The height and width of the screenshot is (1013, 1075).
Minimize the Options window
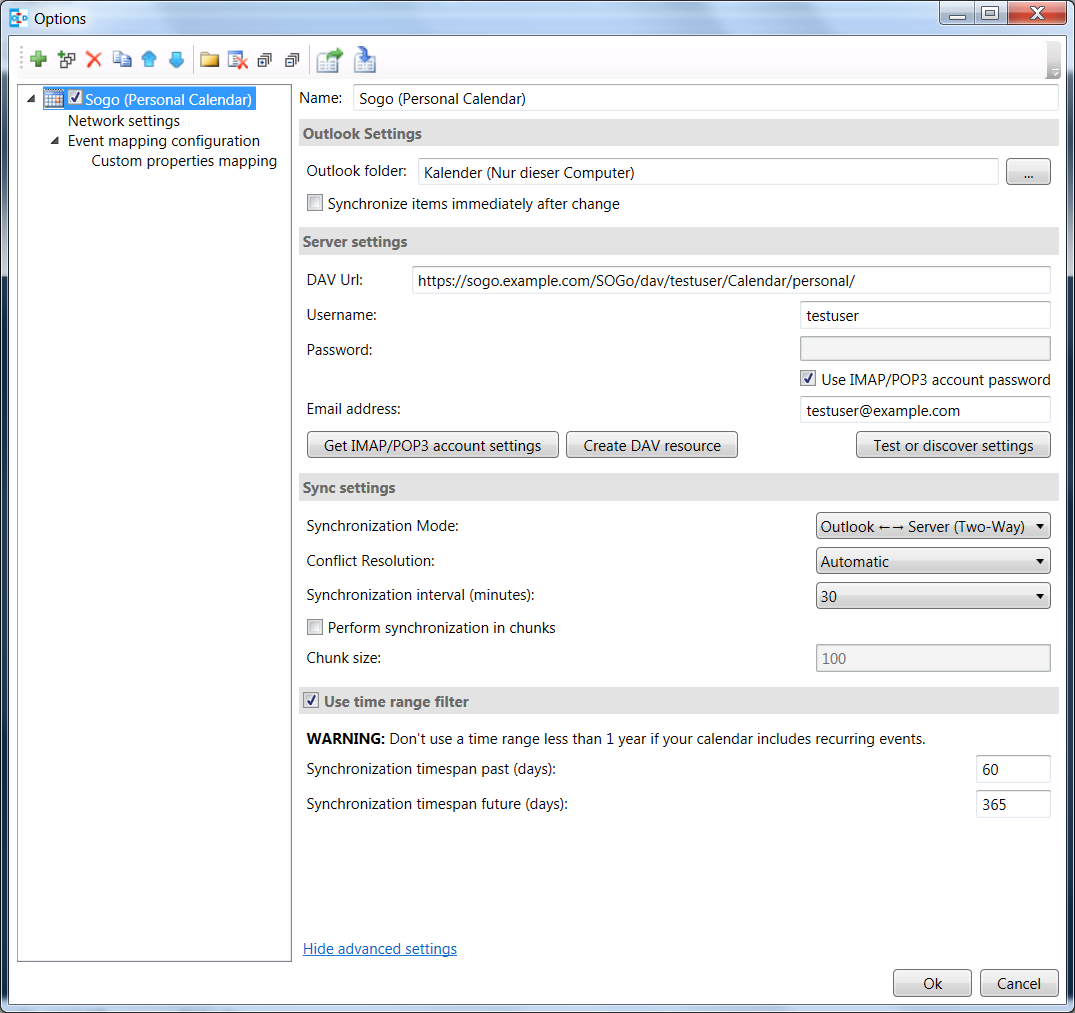[x=958, y=13]
